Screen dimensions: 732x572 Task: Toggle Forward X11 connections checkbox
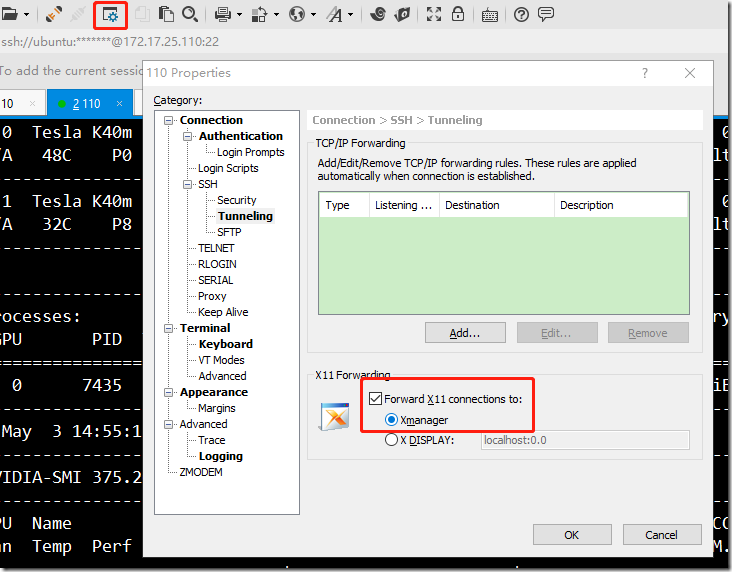coord(375,399)
